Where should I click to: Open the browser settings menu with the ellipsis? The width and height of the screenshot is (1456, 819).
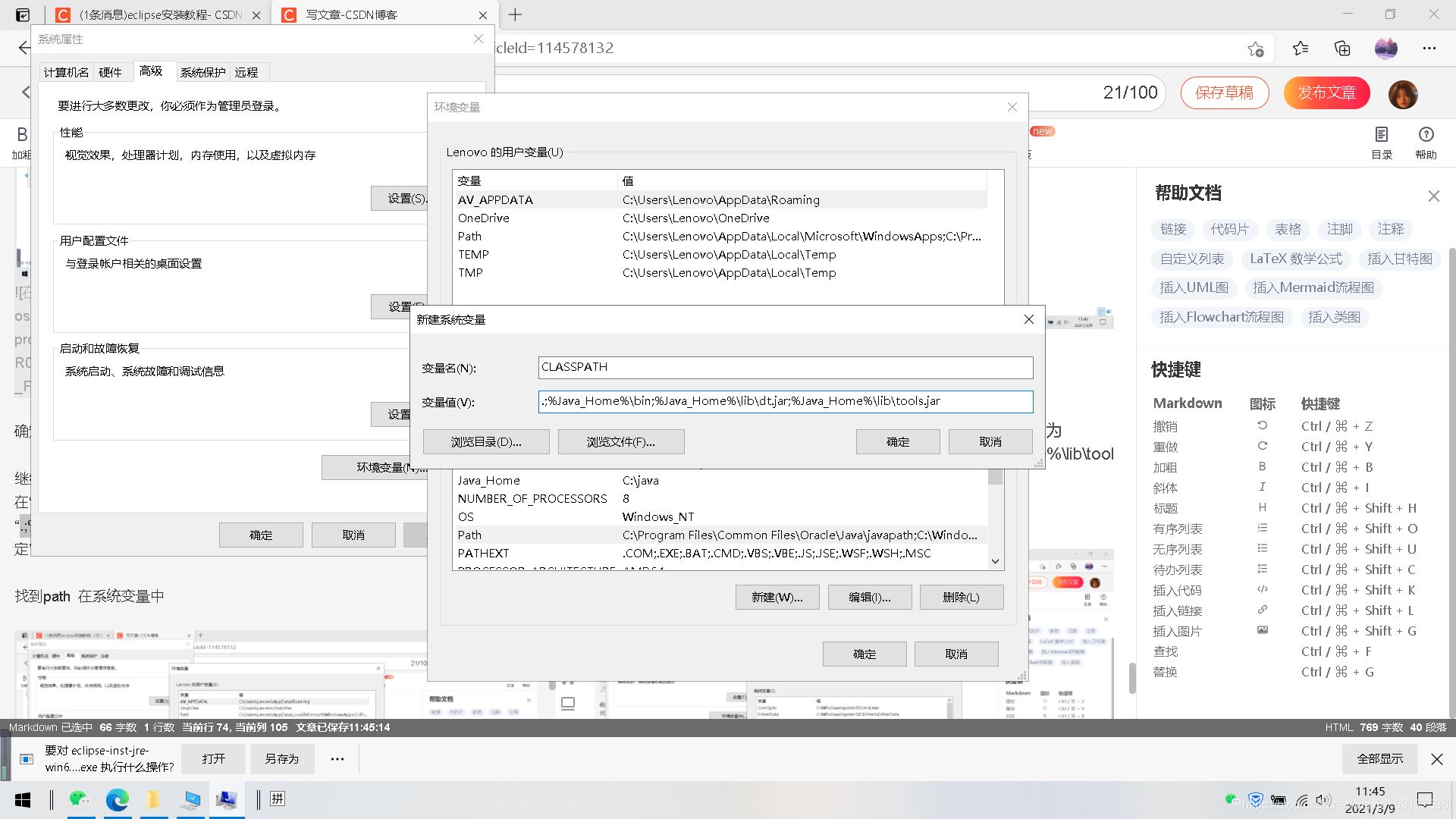1429,48
